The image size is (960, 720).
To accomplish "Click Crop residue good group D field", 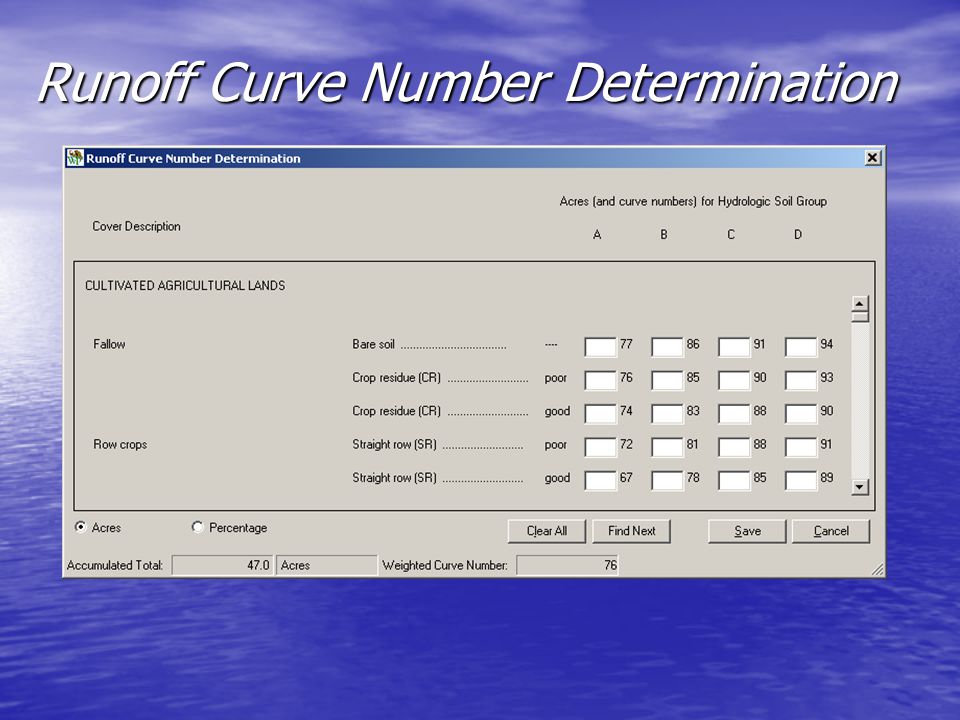I will click(801, 413).
